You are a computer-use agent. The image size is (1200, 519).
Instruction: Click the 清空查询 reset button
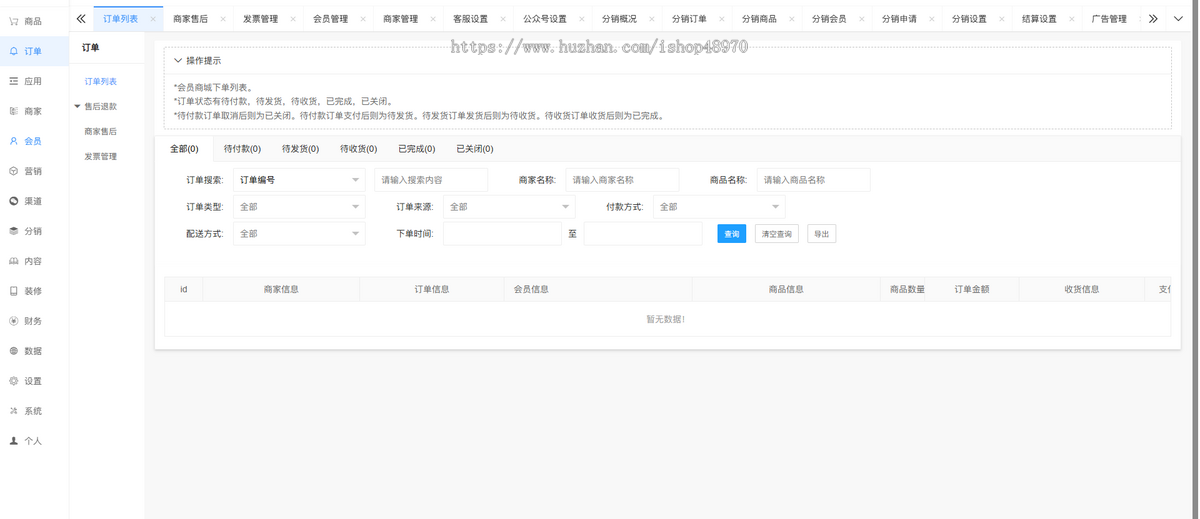click(776, 234)
